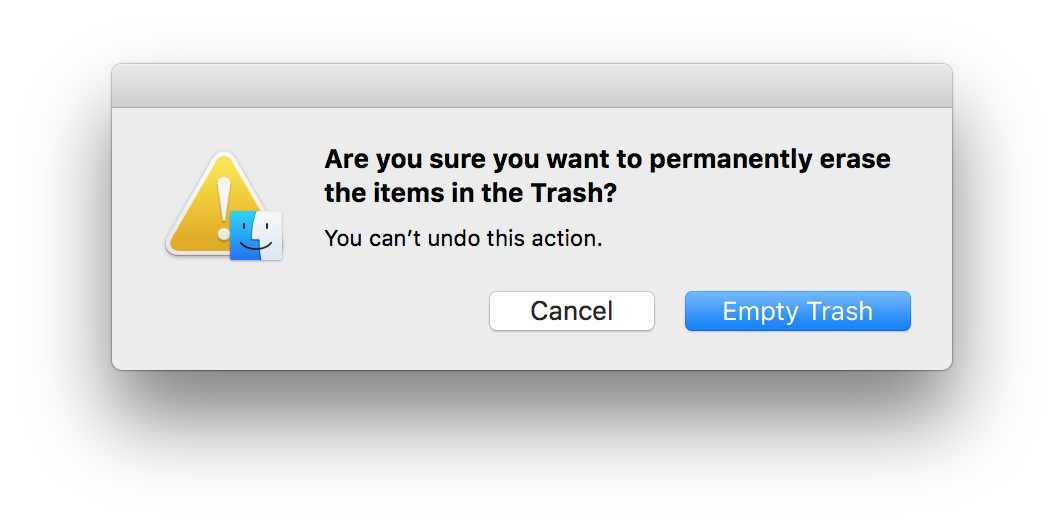Click the Finder face badge icon
This screenshot has height=530, width=1064.
coord(256,236)
